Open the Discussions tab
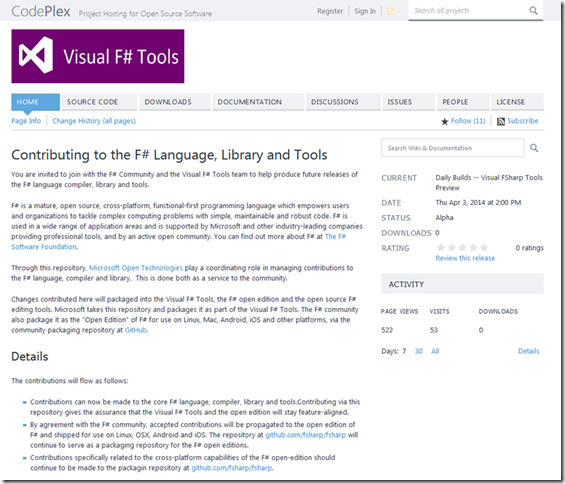This screenshot has width=565, height=484. [343, 102]
